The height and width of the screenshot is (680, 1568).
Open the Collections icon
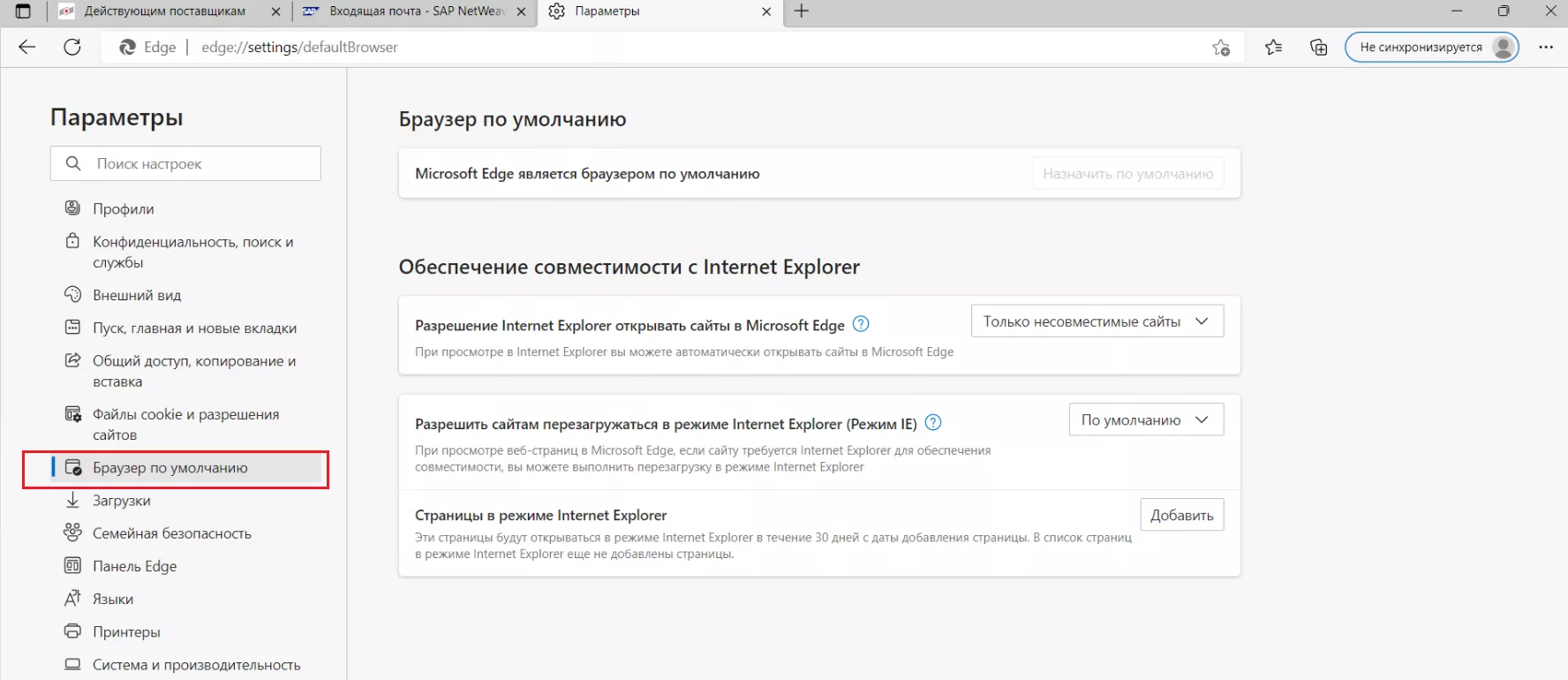click(1318, 48)
